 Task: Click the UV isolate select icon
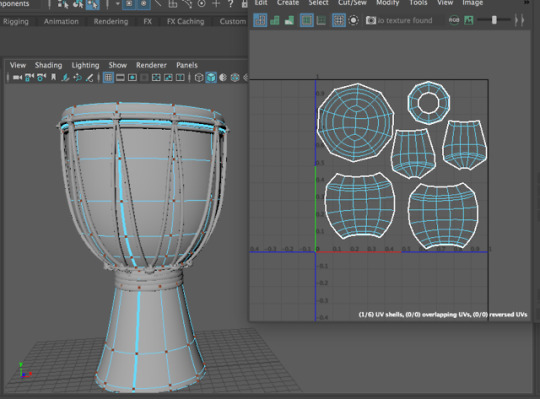(353, 20)
